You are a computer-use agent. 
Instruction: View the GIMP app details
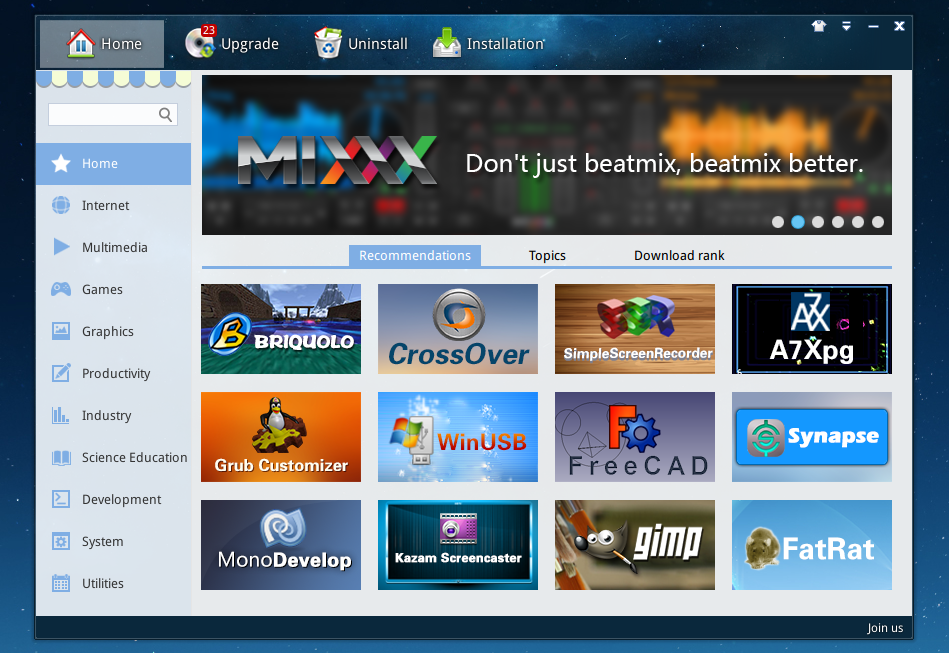click(x=634, y=544)
